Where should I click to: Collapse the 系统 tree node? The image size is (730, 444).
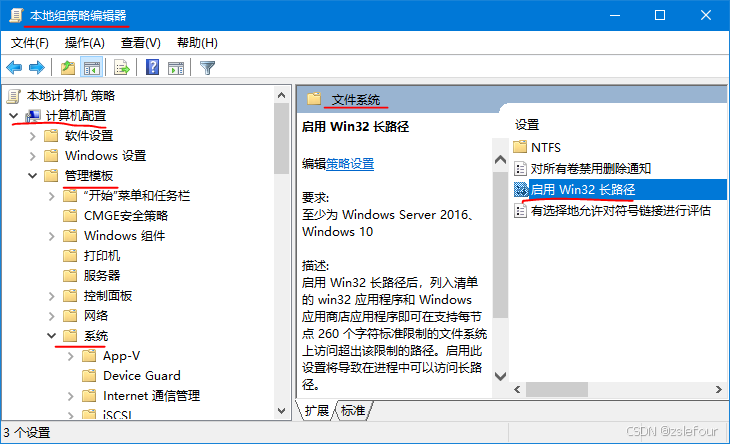(52, 336)
